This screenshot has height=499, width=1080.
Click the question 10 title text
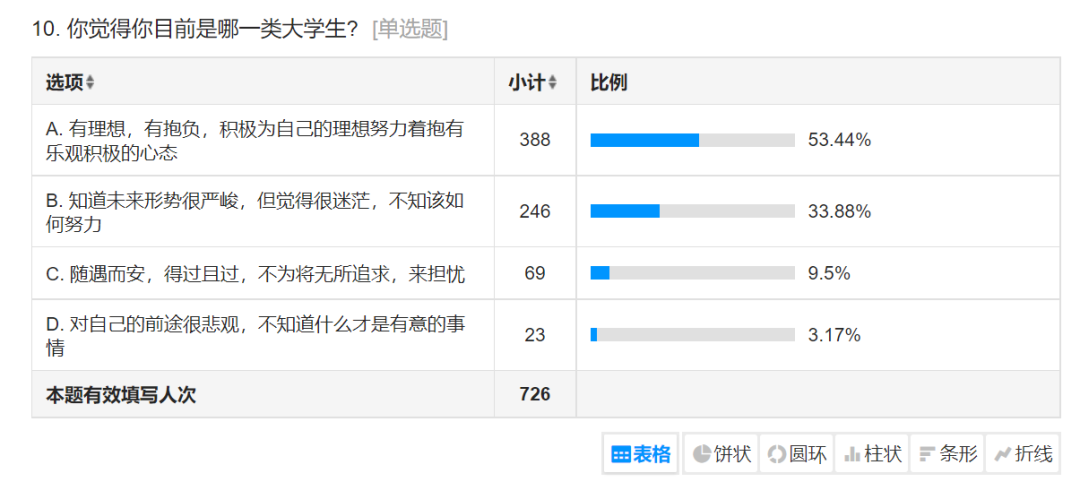coord(195,30)
